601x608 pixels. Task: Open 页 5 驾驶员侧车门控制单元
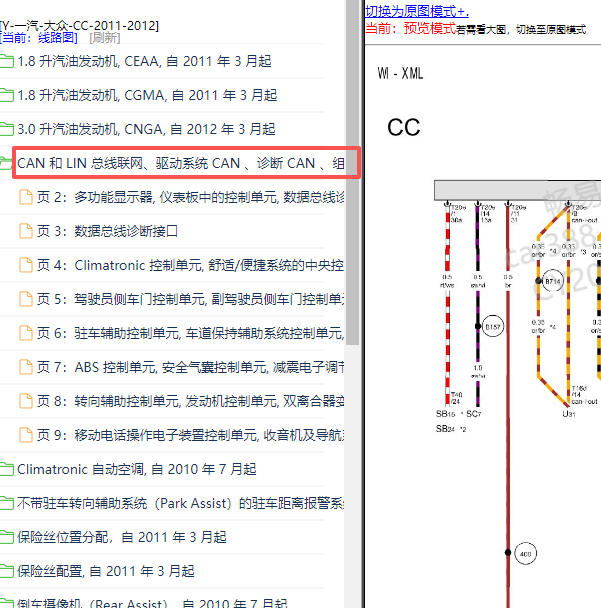[190, 299]
